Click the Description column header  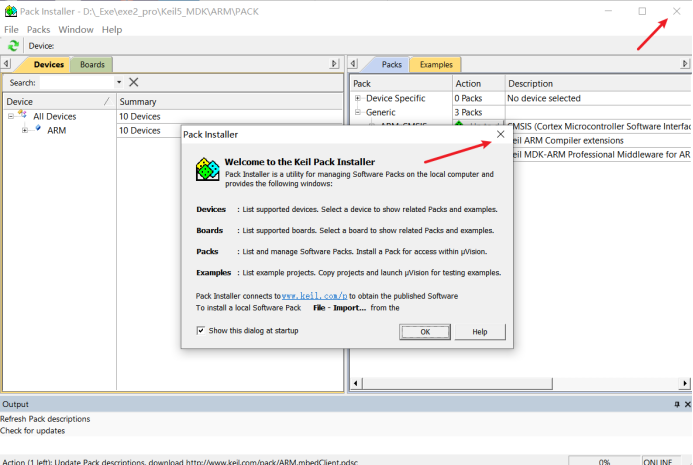pyautogui.click(x=598, y=84)
